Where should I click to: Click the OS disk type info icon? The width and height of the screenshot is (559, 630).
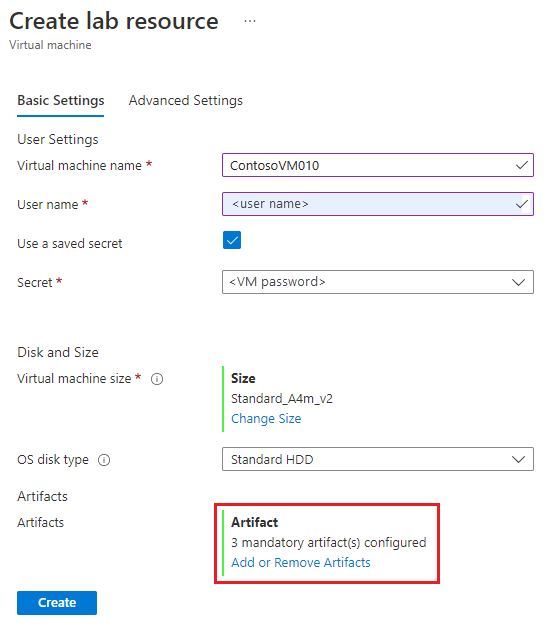[104, 460]
